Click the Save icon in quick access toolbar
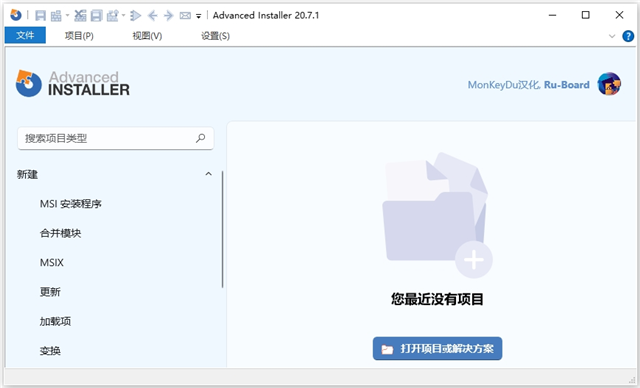The image size is (640, 388). 40,16
